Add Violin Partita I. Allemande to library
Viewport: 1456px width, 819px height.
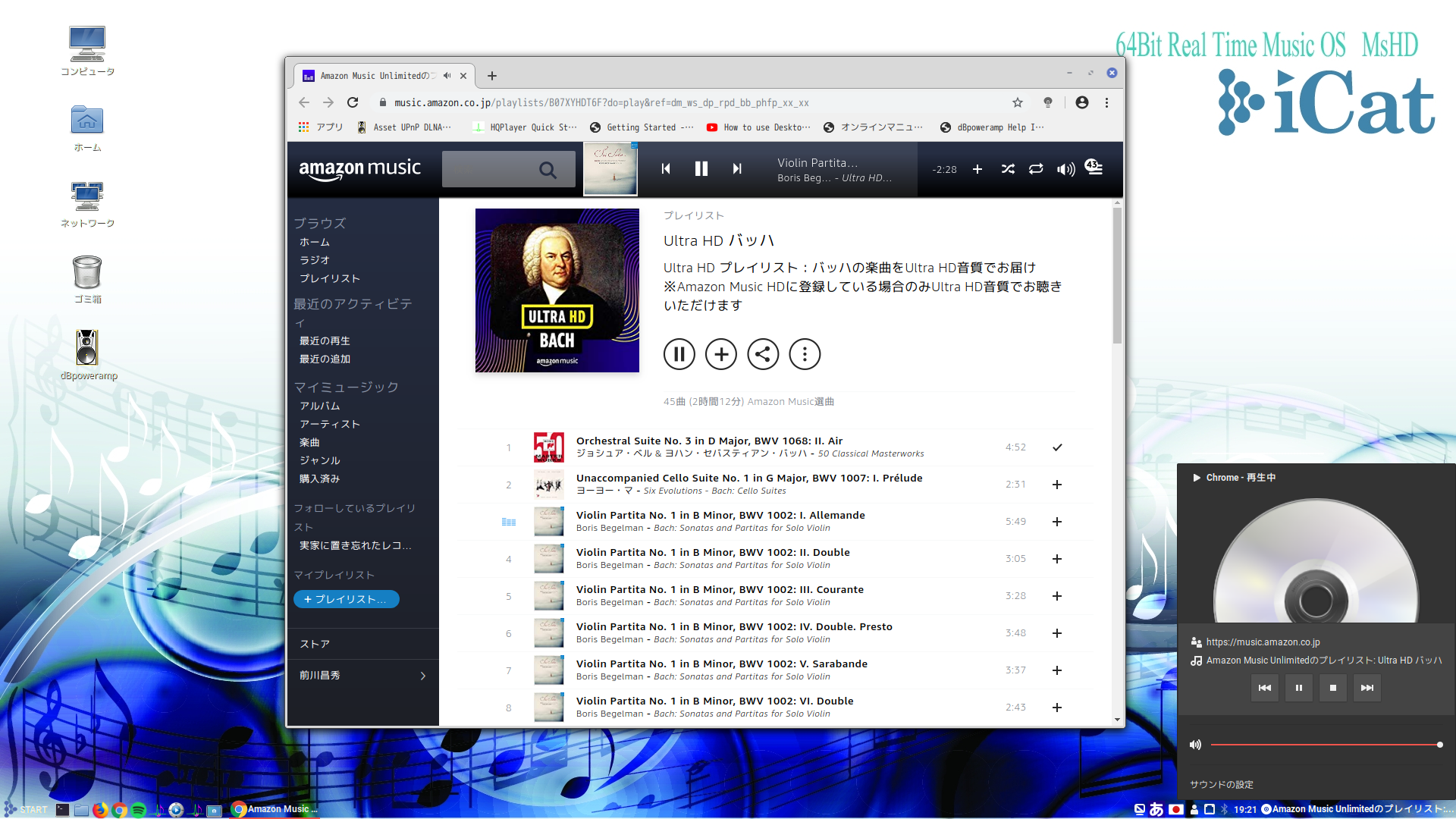pos(1057,522)
